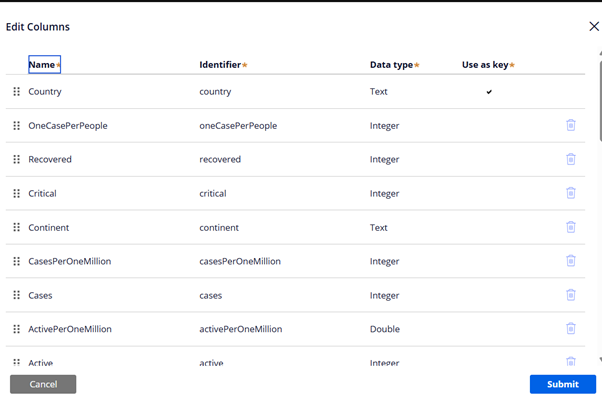Toggle the Use as key checkmark for Country

click(x=489, y=92)
